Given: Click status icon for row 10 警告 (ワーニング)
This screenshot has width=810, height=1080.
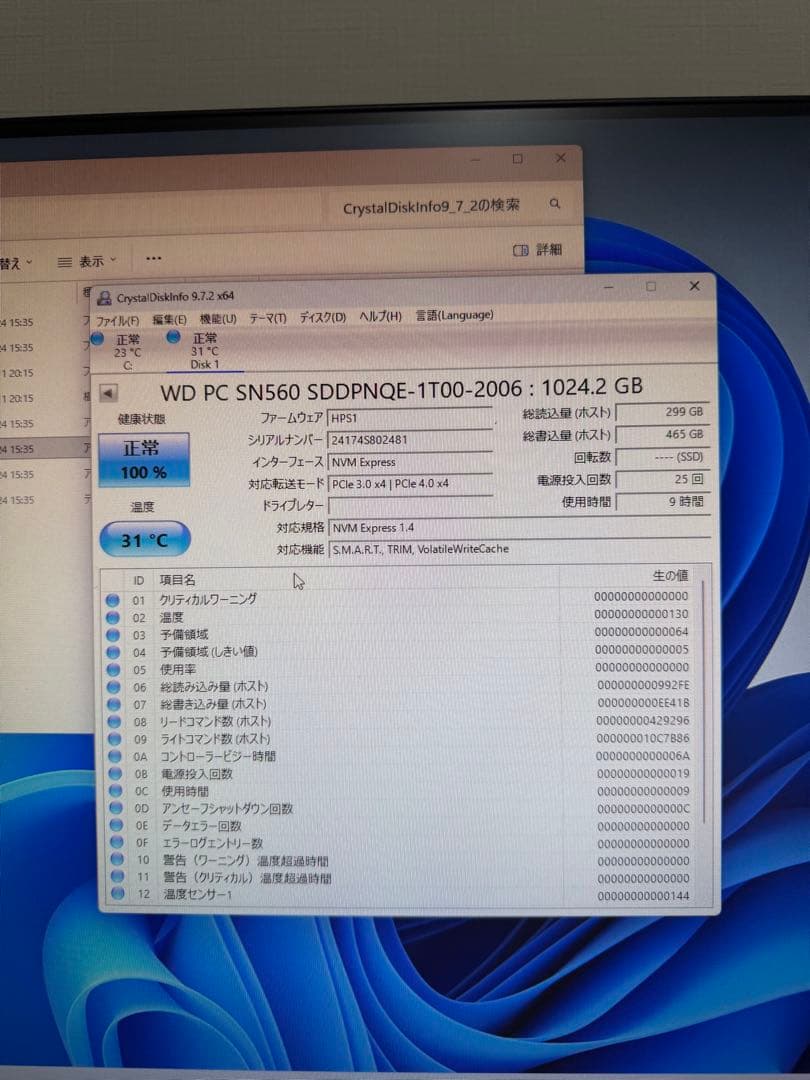Looking at the screenshot, I should pos(117,860).
